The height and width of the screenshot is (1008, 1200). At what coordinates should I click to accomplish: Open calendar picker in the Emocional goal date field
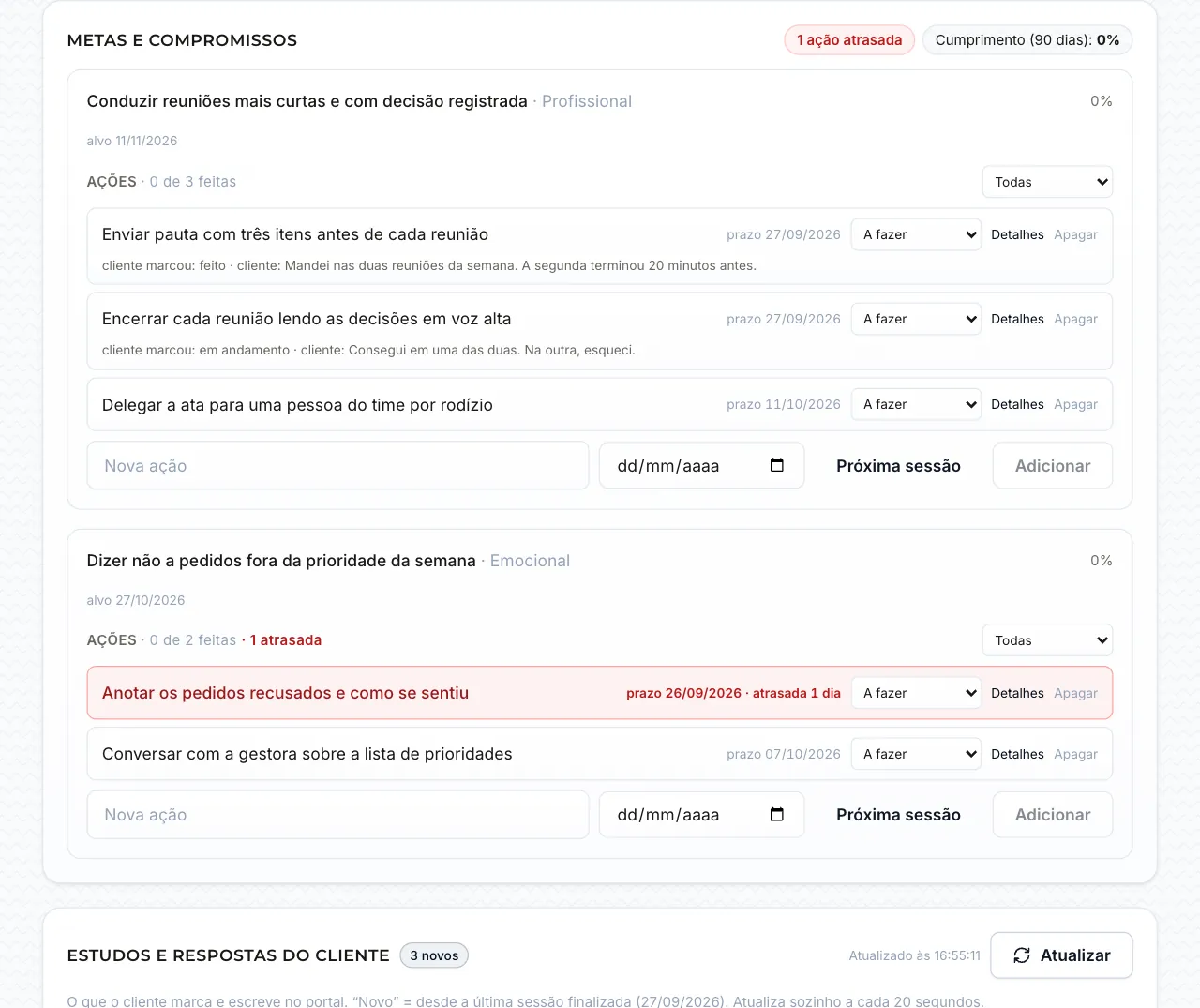(777, 814)
